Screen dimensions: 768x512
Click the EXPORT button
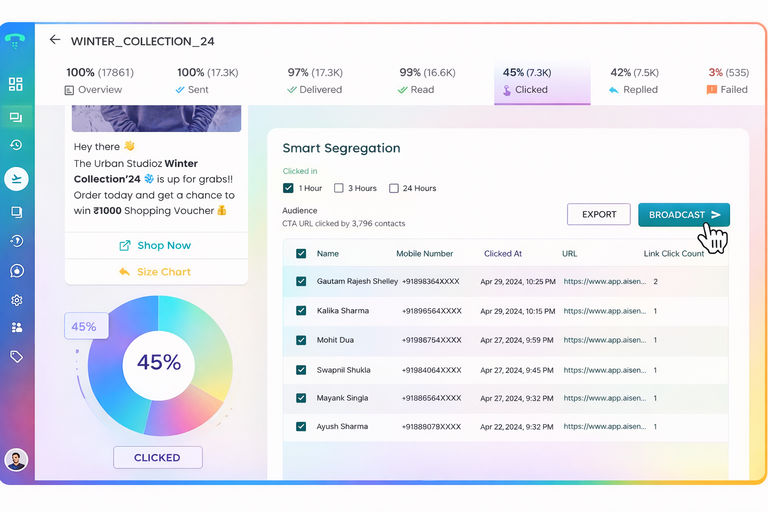[599, 214]
